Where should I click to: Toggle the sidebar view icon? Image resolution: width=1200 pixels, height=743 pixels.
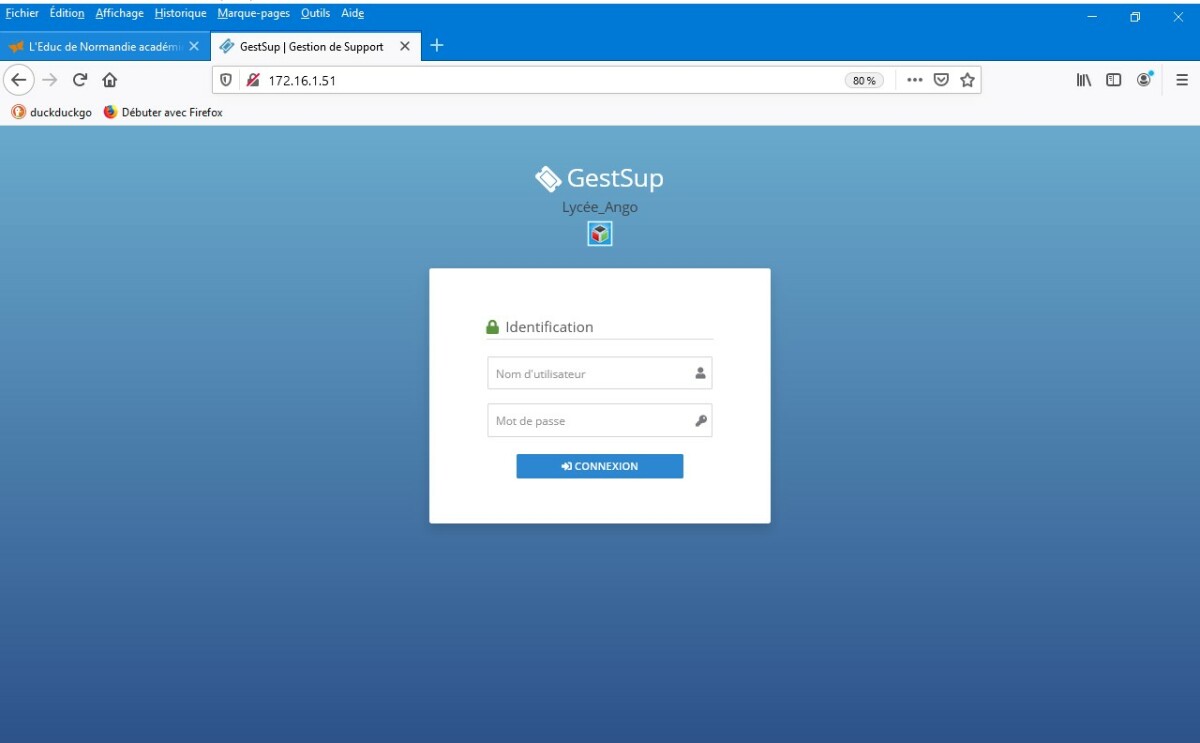(x=1113, y=80)
